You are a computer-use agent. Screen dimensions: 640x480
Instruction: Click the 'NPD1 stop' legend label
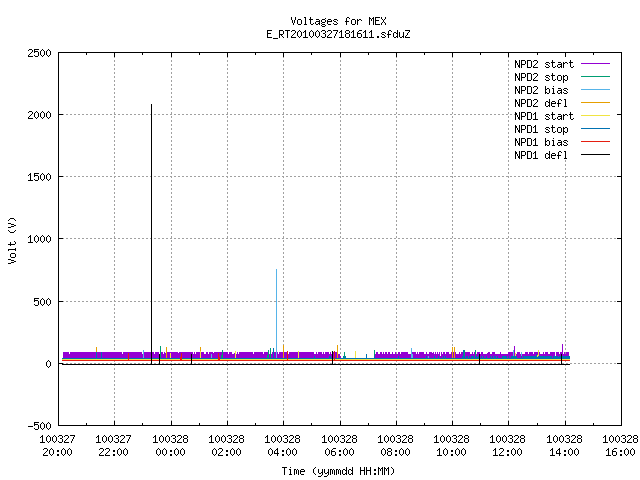click(541, 129)
